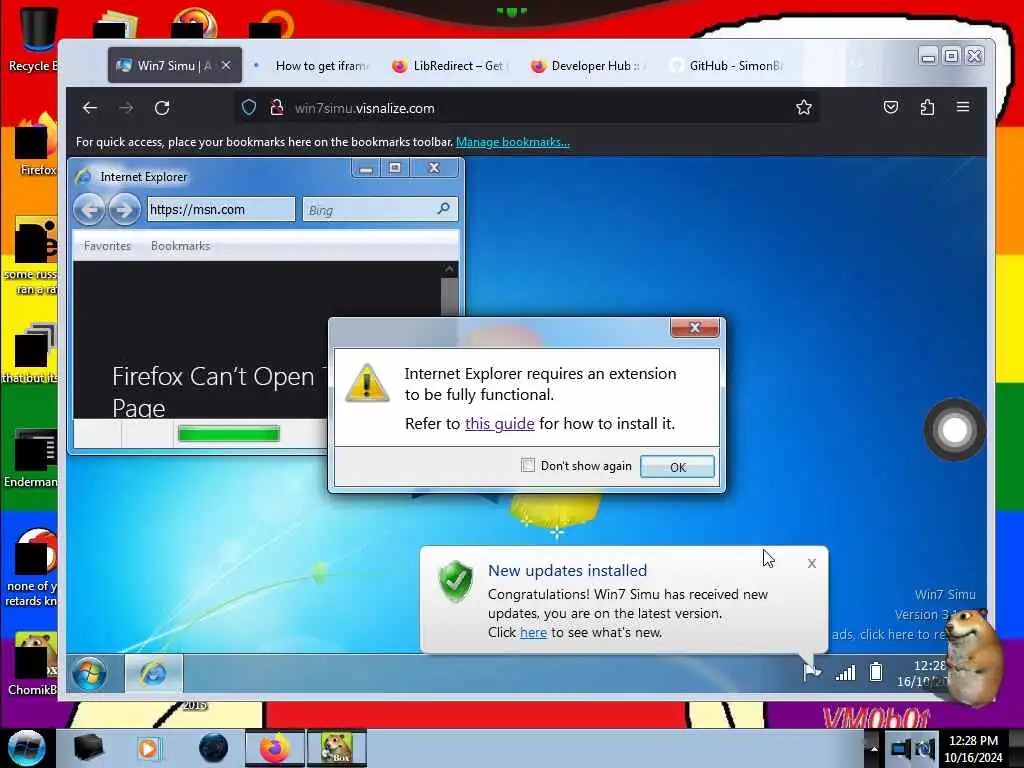Dismiss the New updates installed notification
1024x768 pixels.
click(812, 563)
